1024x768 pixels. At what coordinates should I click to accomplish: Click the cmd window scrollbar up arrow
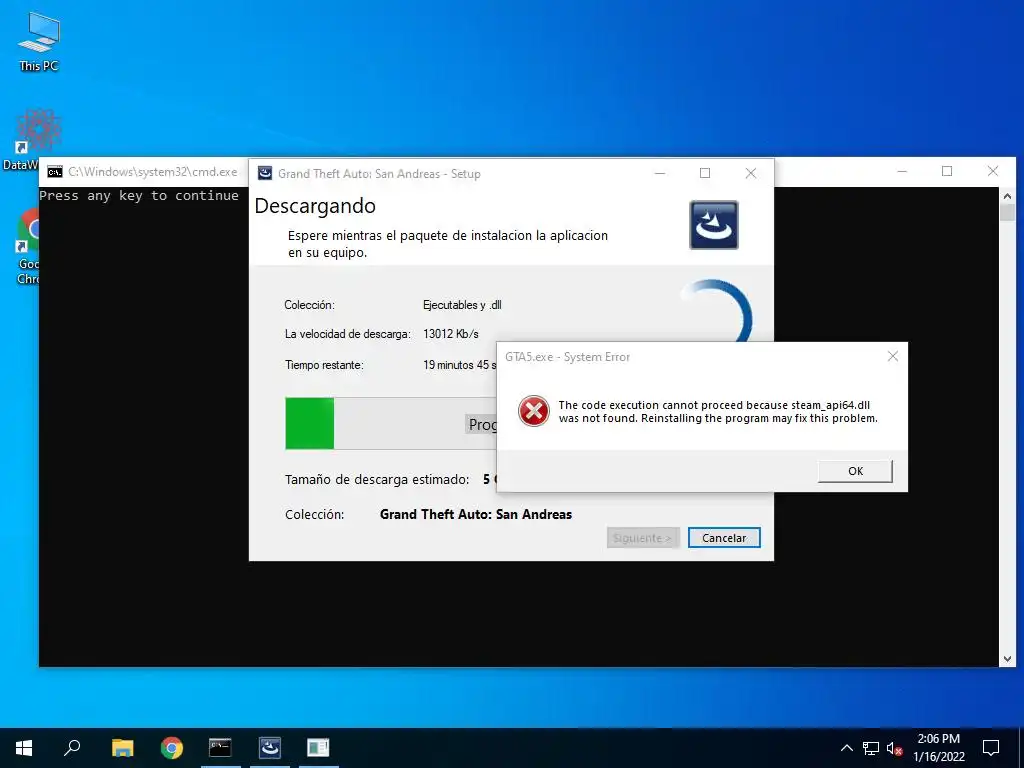pos(1007,195)
